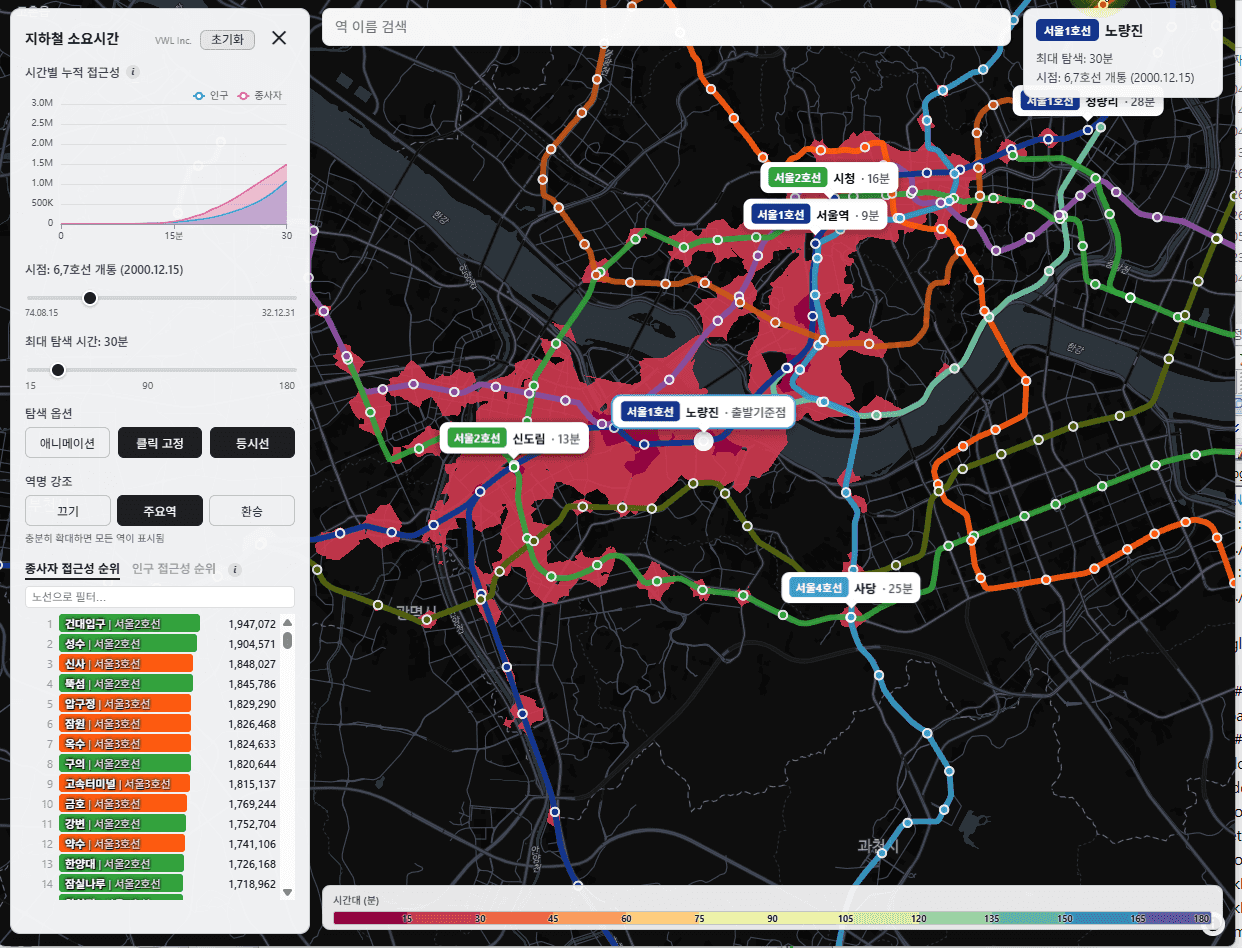Click the 15 tick on 시간대 color legend

tap(406, 918)
